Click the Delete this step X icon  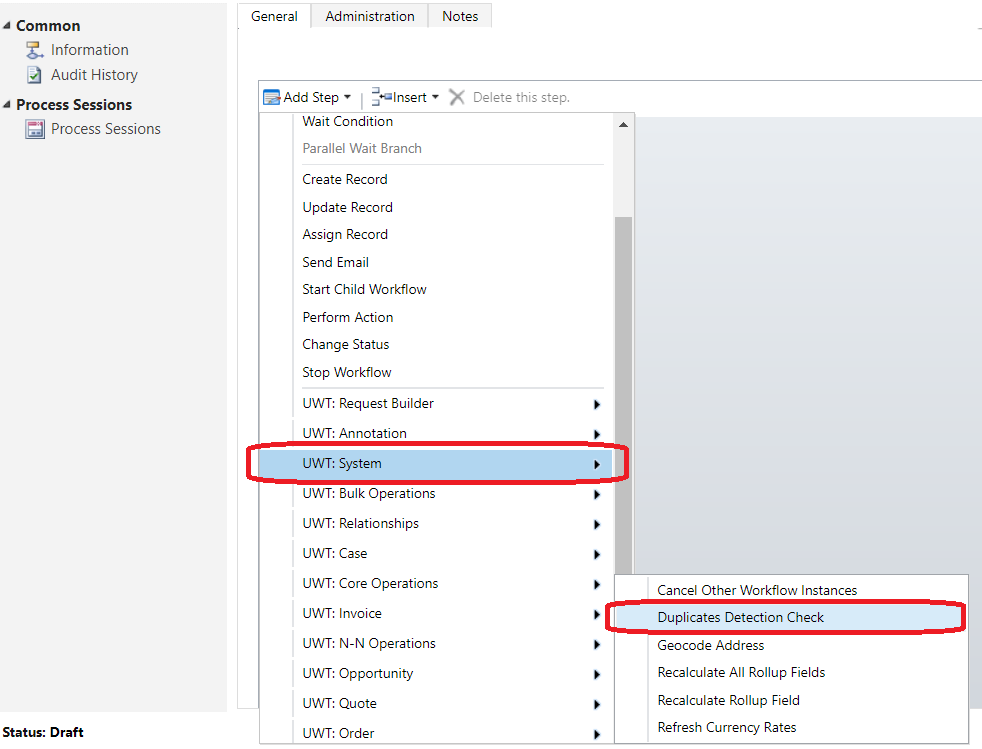pyautogui.click(x=457, y=97)
